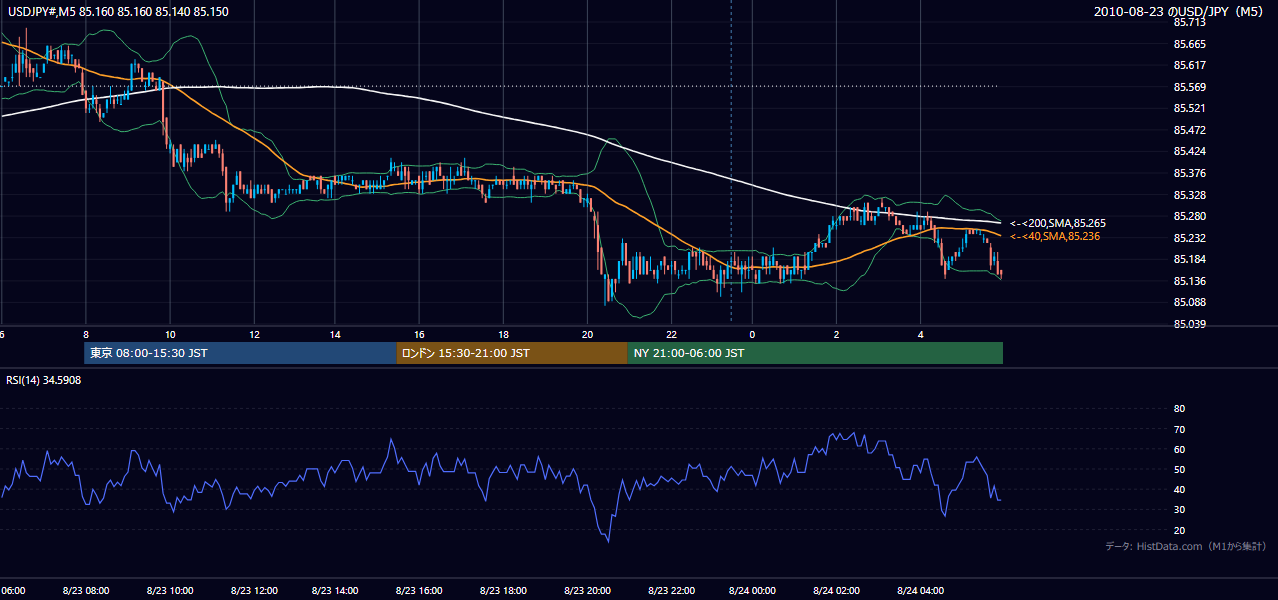Click RSI scale value 70
Screen dimensions: 1278x600
(x=1179, y=429)
